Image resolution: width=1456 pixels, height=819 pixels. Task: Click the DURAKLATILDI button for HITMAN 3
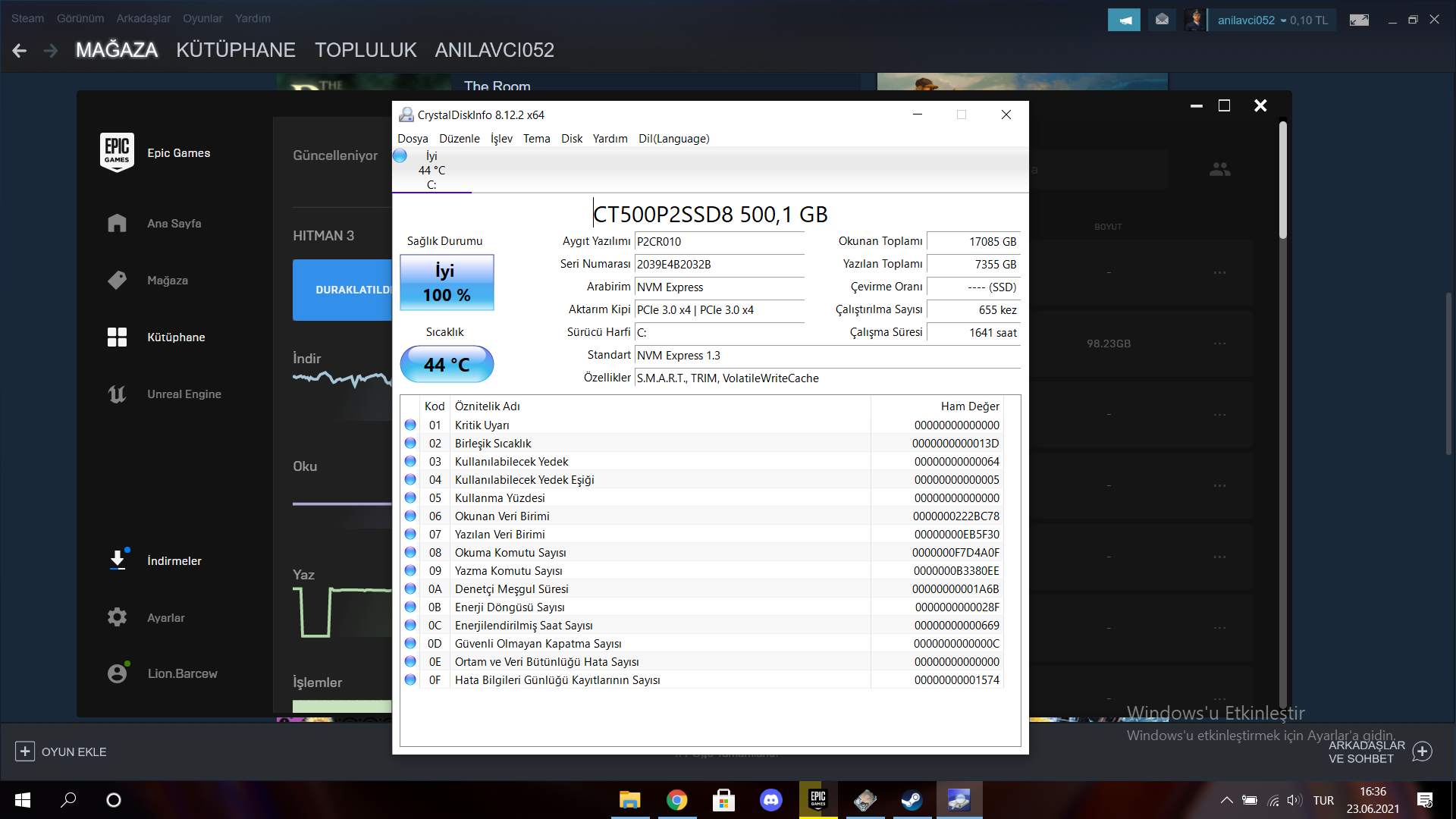click(x=343, y=290)
